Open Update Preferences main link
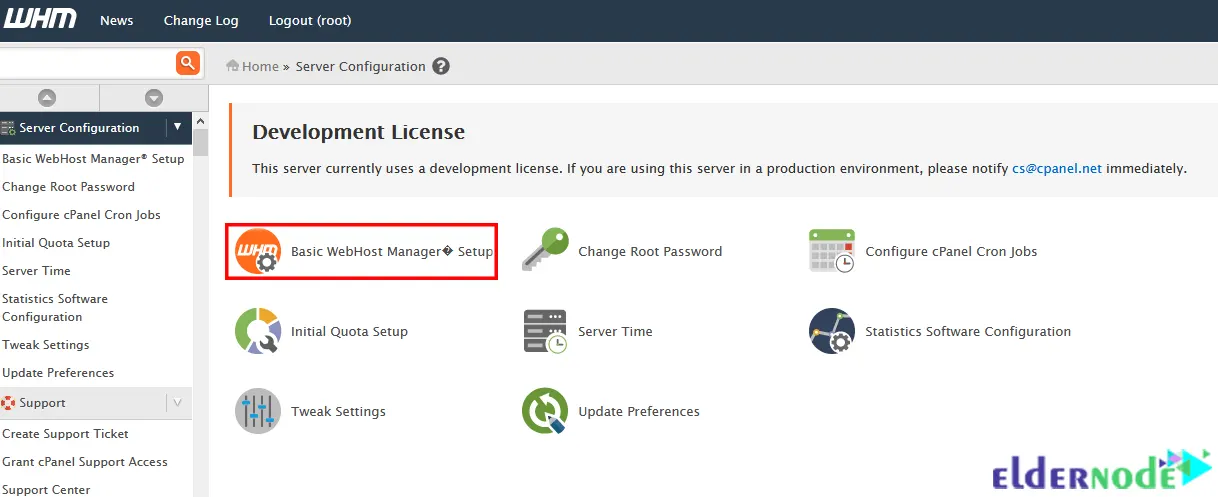The width and height of the screenshot is (1218, 497). (639, 411)
